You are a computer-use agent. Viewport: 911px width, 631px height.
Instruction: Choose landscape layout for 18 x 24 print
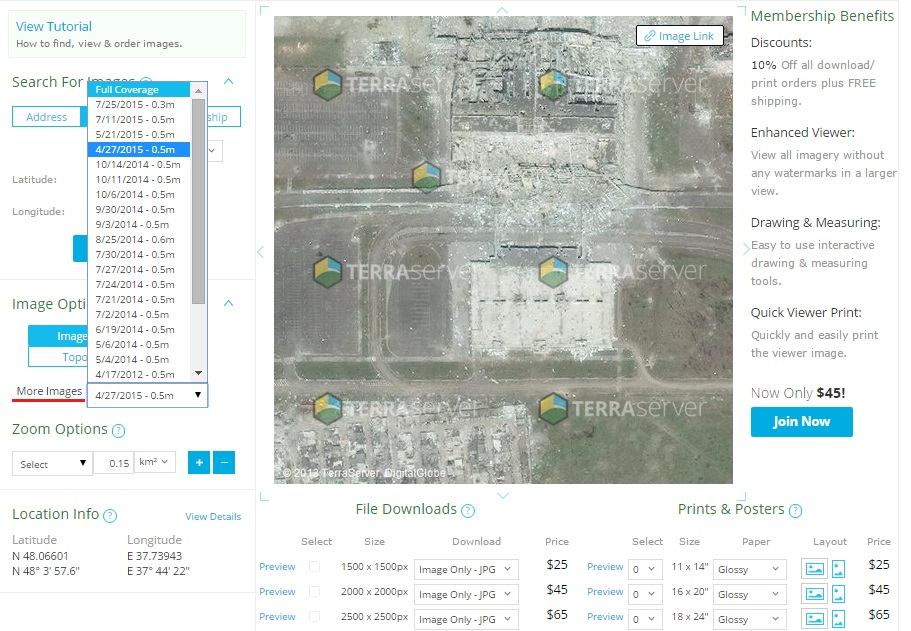point(815,619)
